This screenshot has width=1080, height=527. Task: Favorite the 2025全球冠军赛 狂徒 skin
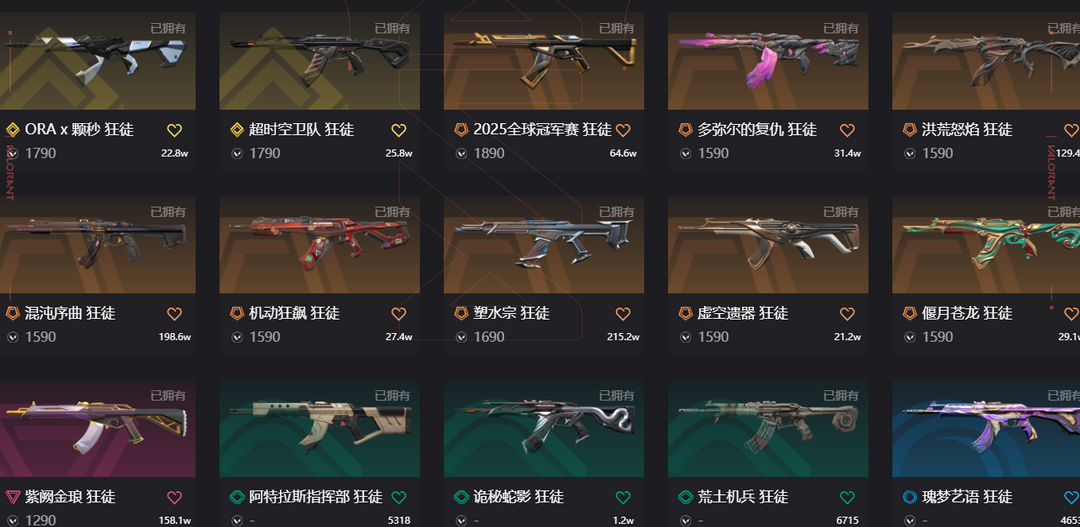coord(623,130)
